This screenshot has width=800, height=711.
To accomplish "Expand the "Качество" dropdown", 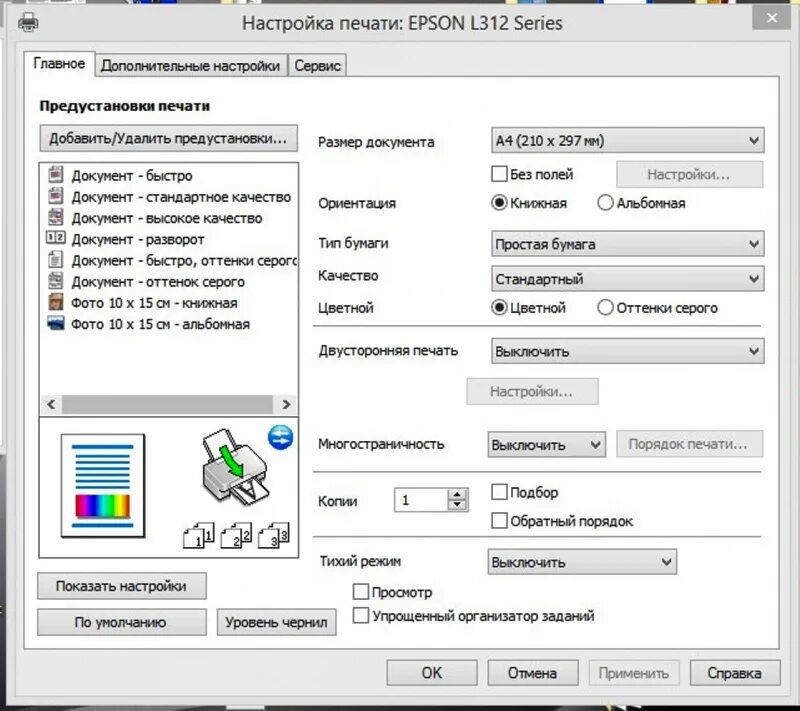I will tap(628, 279).
